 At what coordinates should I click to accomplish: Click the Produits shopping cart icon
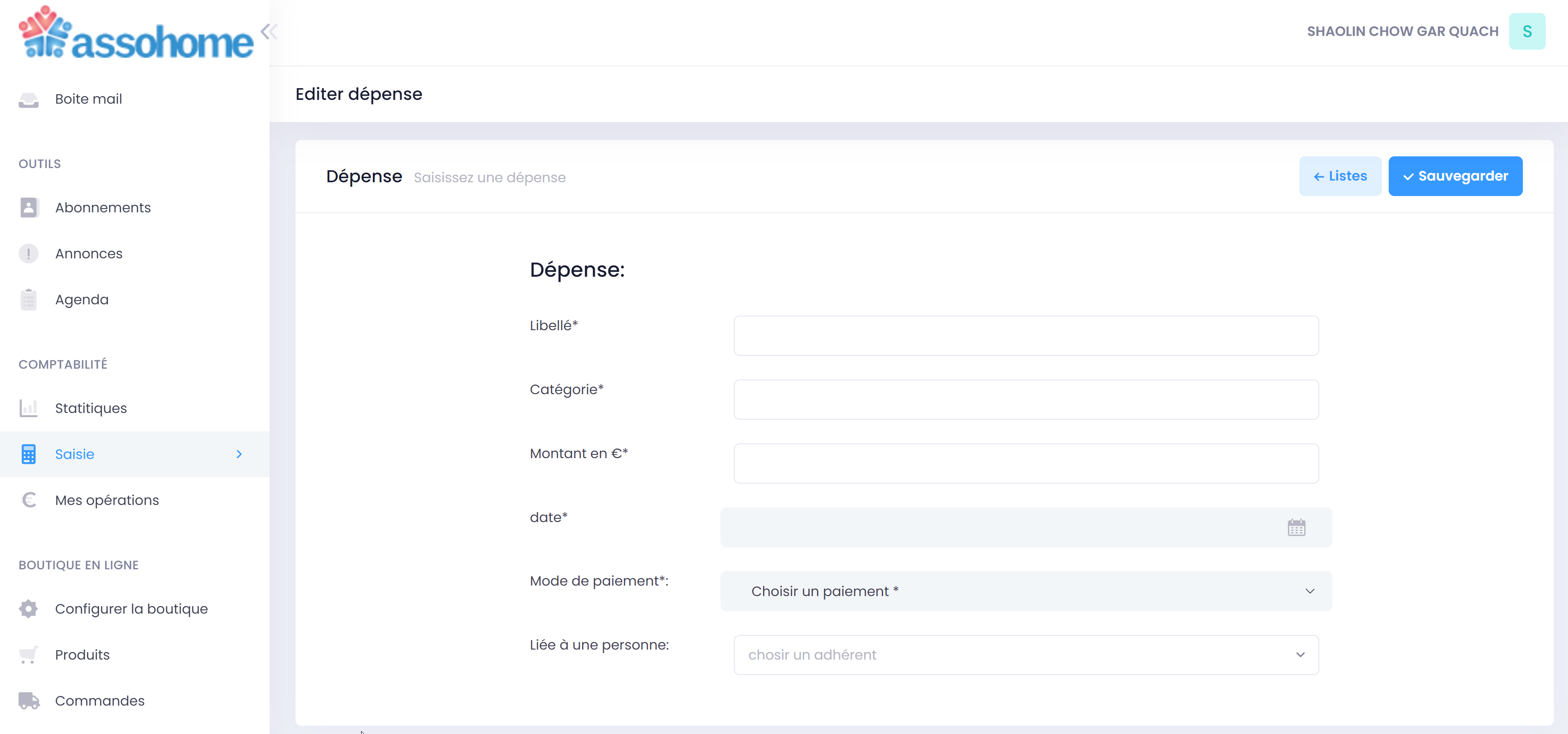pyautogui.click(x=28, y=655)
